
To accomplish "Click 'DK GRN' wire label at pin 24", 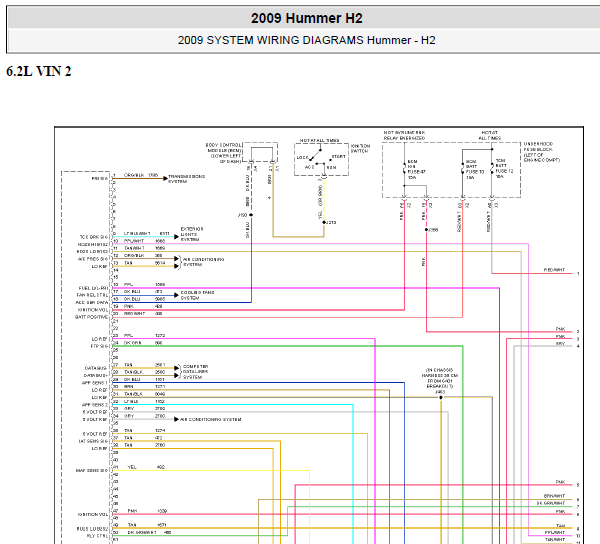I will click(132, 343).
